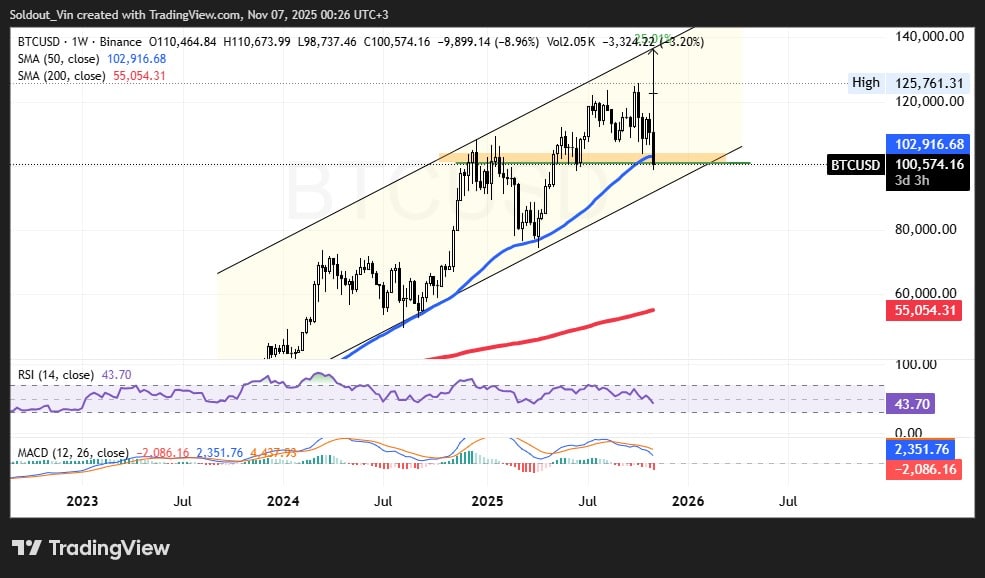Screen dimensions: 985x578
Task: Click the TradingView logo in the footer
Action: 90,548
